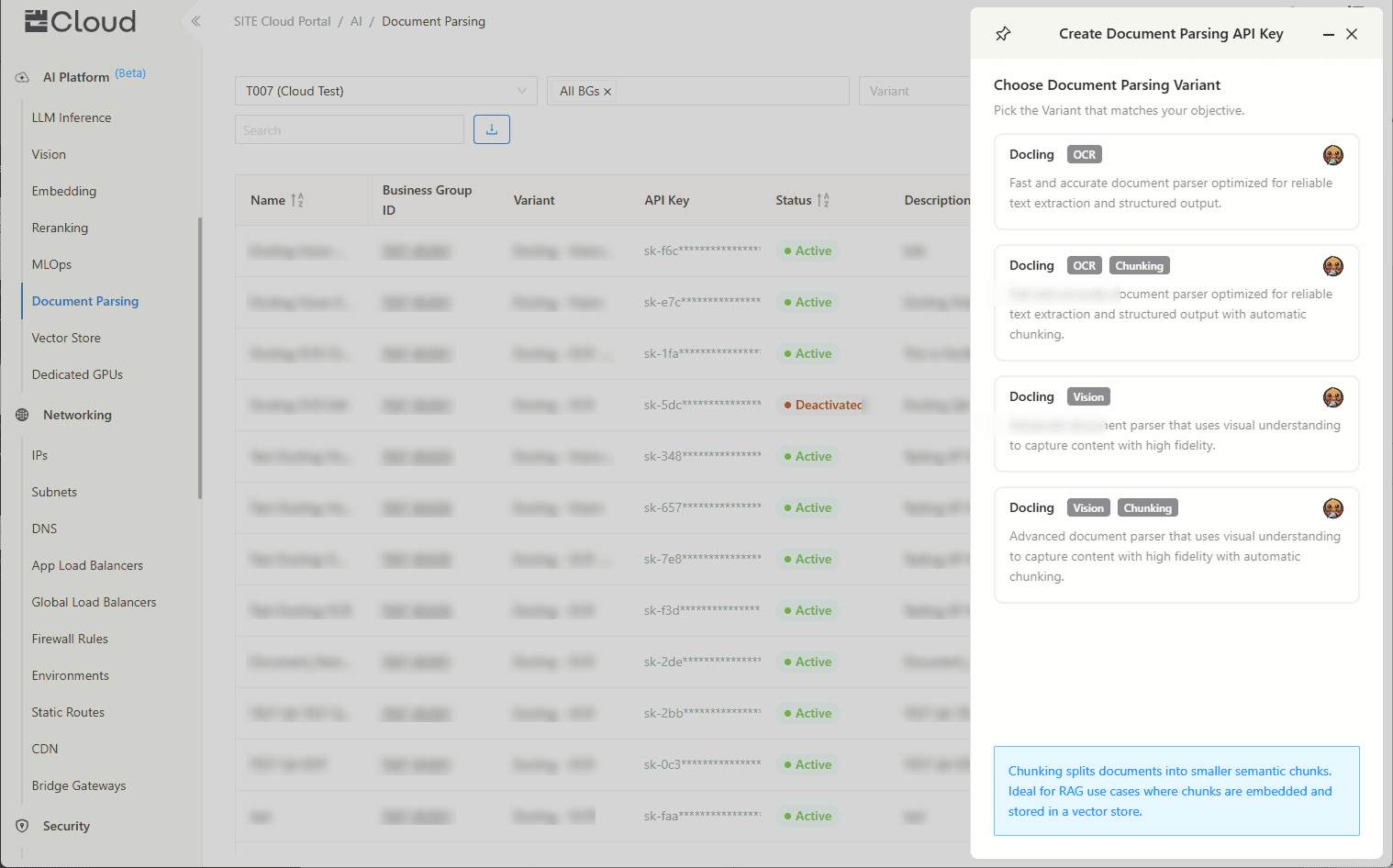Click the Search input field
1393x868 pixels.
tap(349, 130)
